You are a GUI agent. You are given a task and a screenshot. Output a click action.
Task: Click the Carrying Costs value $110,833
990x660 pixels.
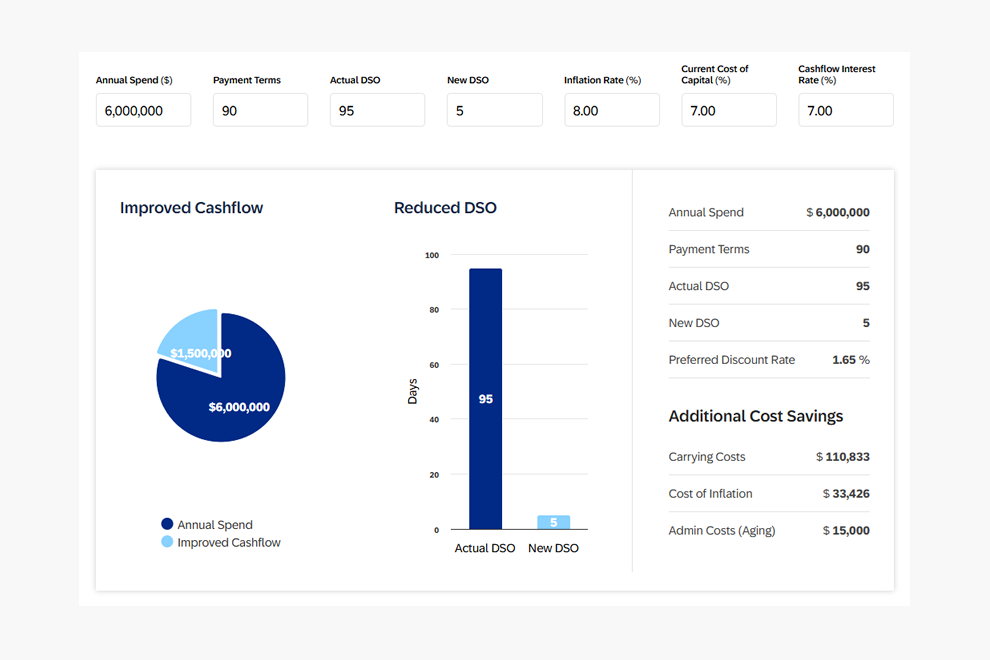point(845,457)
